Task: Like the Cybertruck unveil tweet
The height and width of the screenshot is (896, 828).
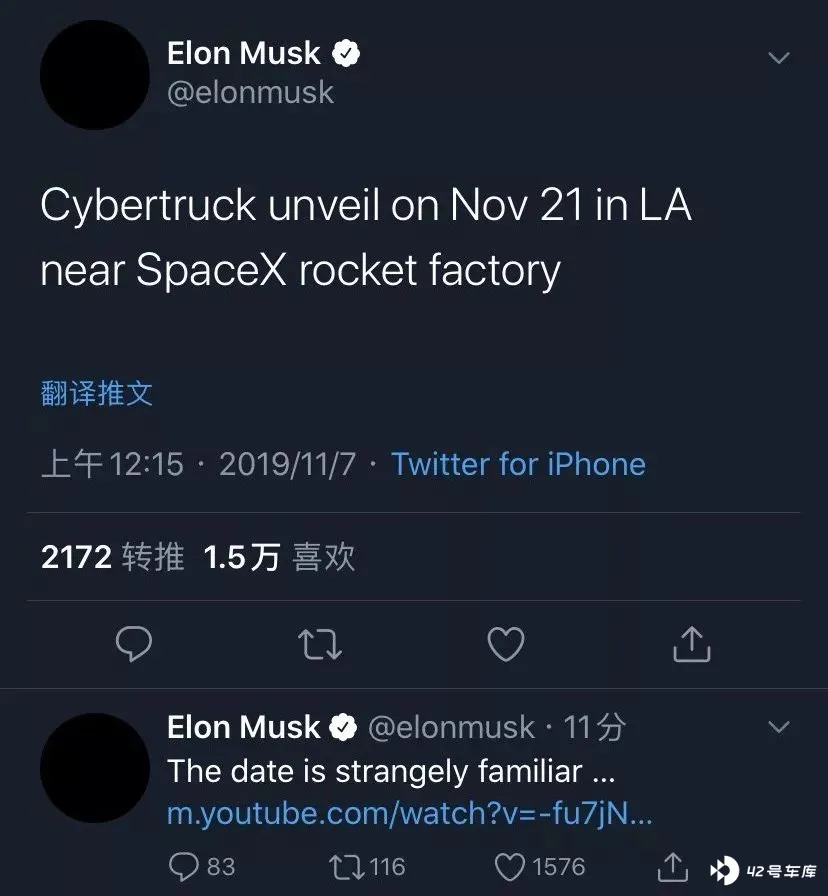Action: [506, 644]
